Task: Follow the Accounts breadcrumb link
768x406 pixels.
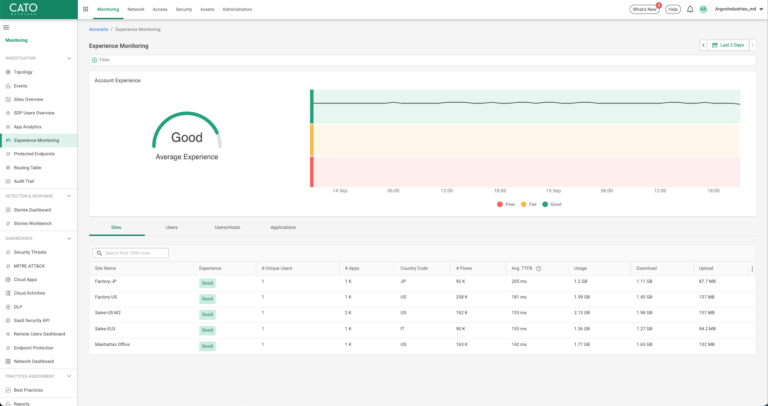Action: pos(99,29)
